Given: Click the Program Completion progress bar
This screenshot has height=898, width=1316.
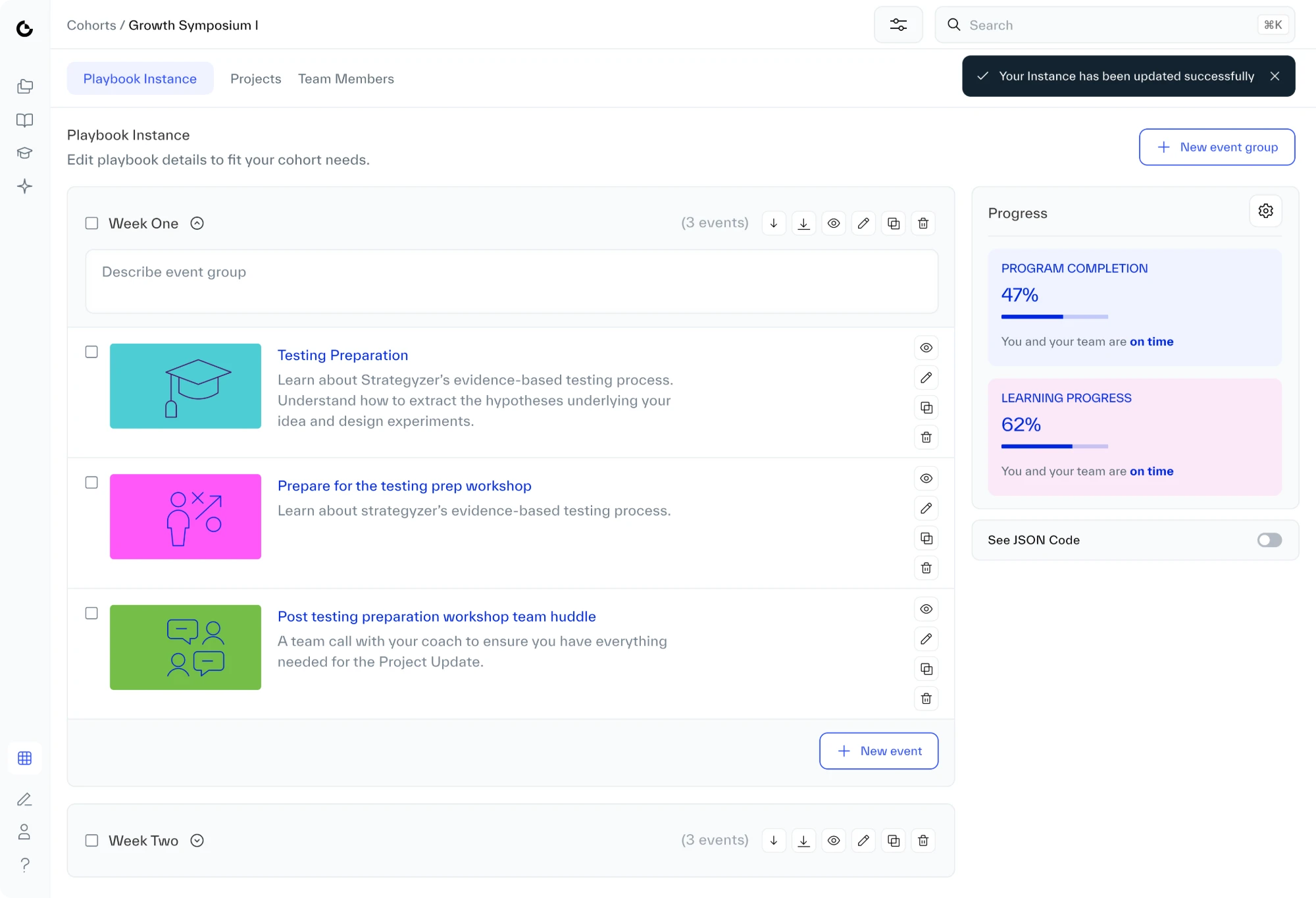Looking at the screenshot, I should point(1054,317).
